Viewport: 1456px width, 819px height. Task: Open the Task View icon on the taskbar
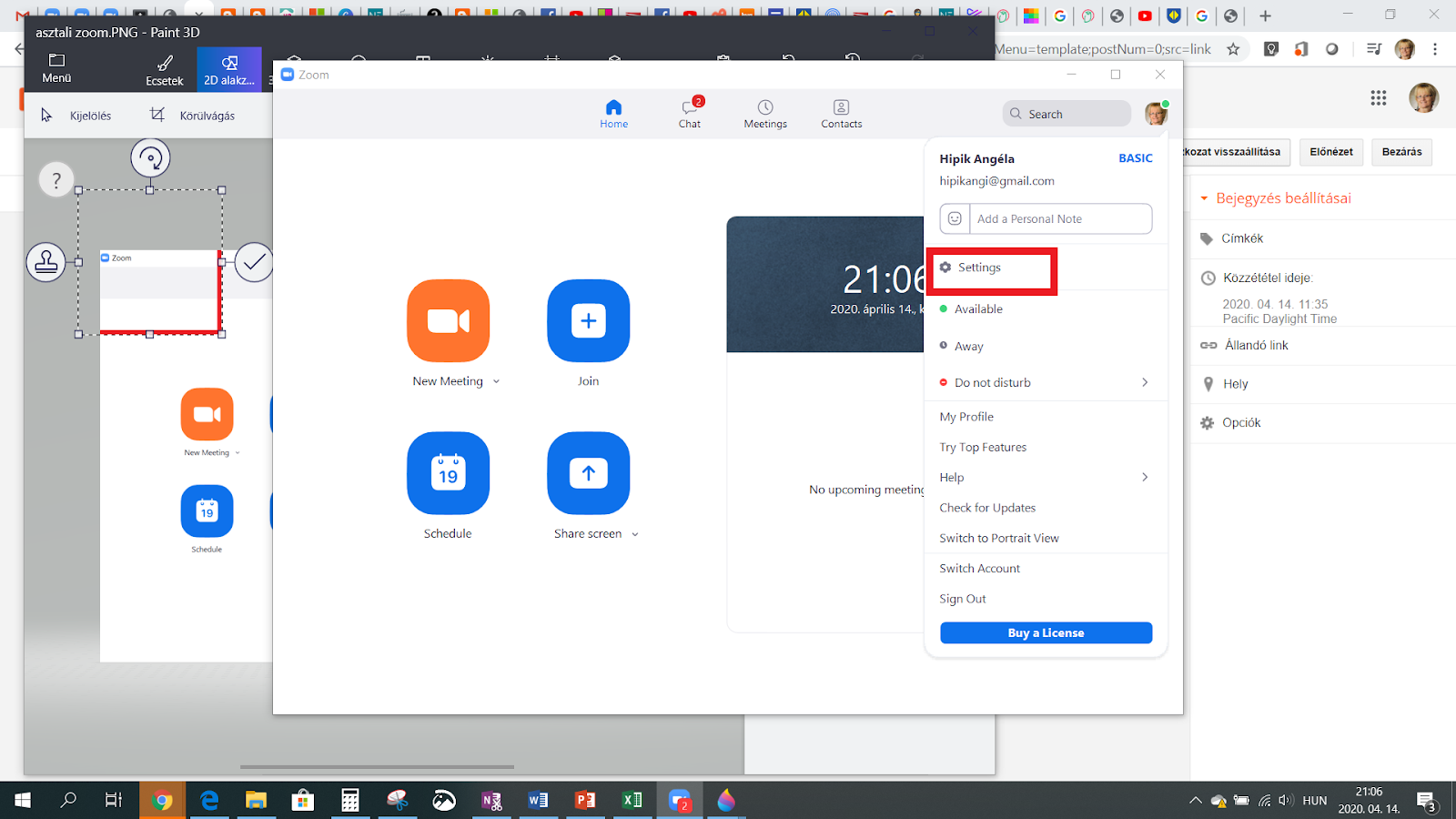point(114,800)
